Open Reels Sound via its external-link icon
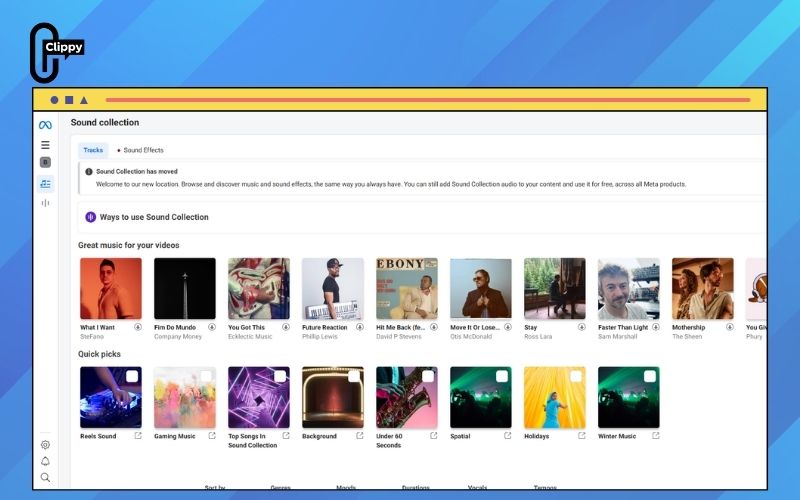 coord(138,436)
